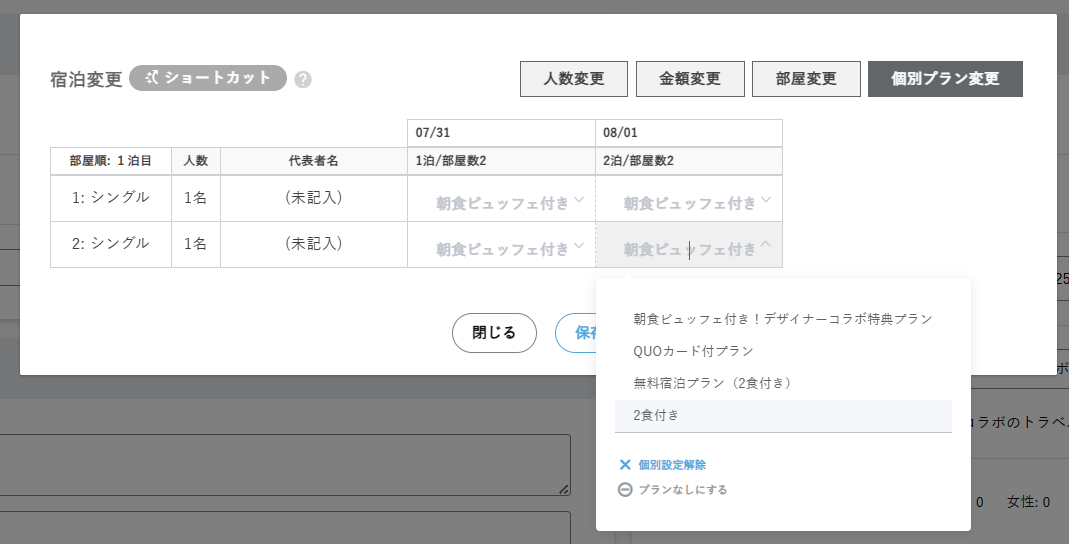This screenshot has width=1069, height=544.
Task: Click the partially hidden 保存 button
Action: (x=576, y=333)
